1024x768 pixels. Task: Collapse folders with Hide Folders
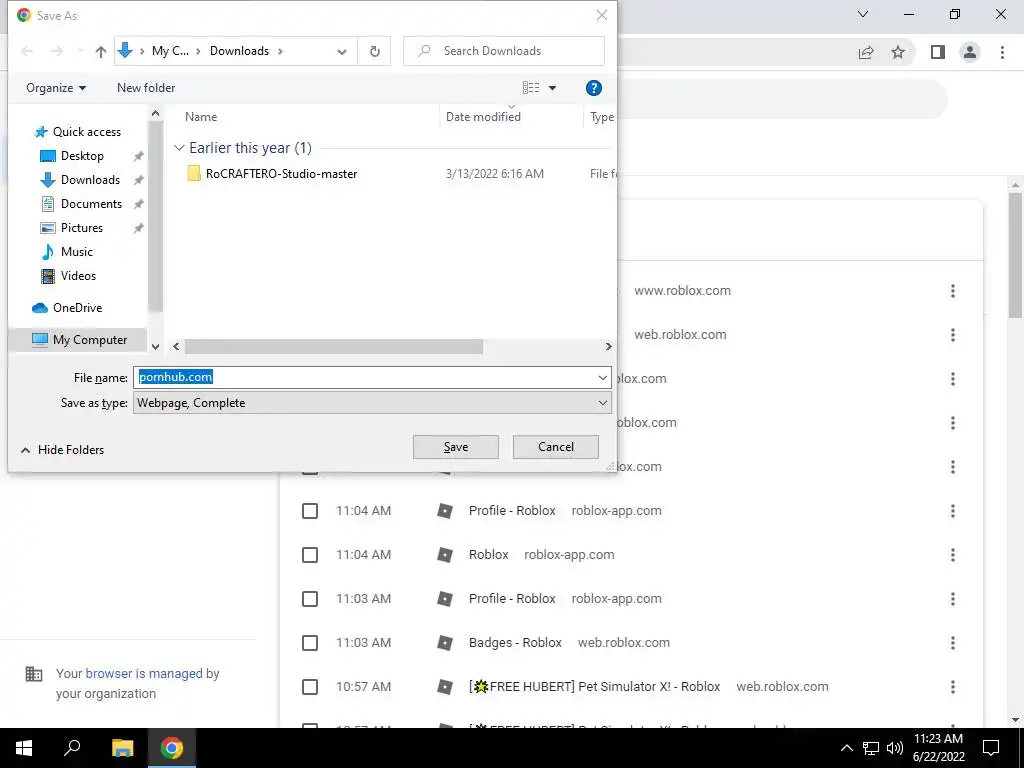click(x=62, y=450)
